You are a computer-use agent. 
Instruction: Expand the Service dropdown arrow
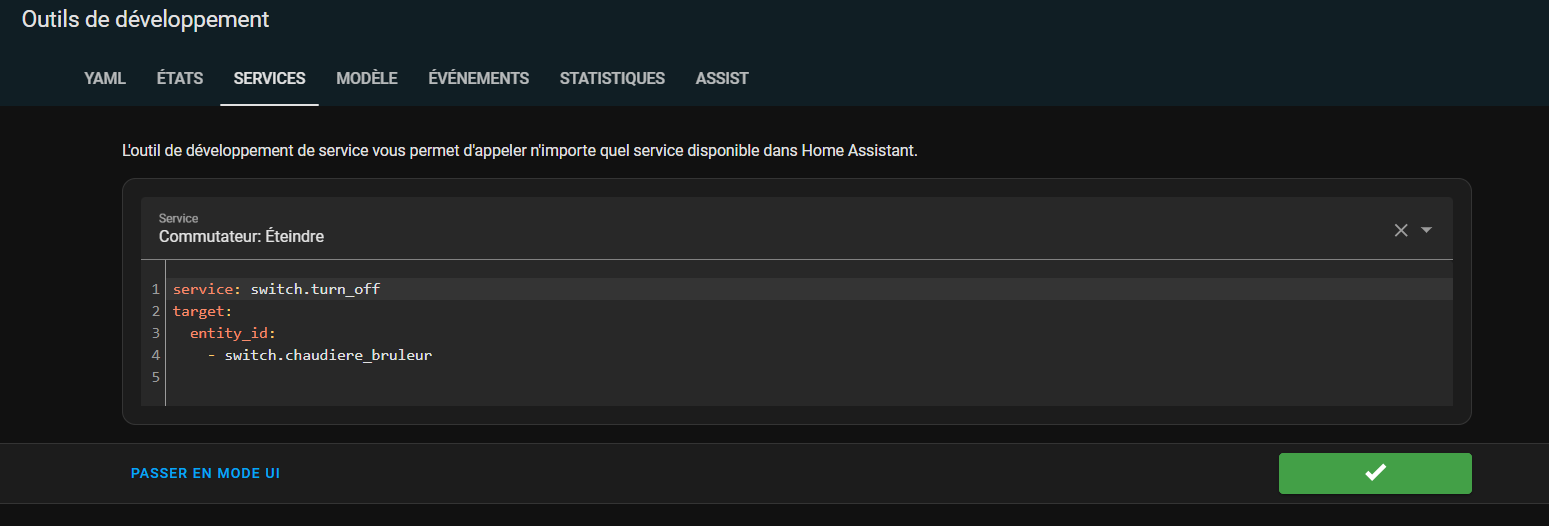tap(1427, 230)
